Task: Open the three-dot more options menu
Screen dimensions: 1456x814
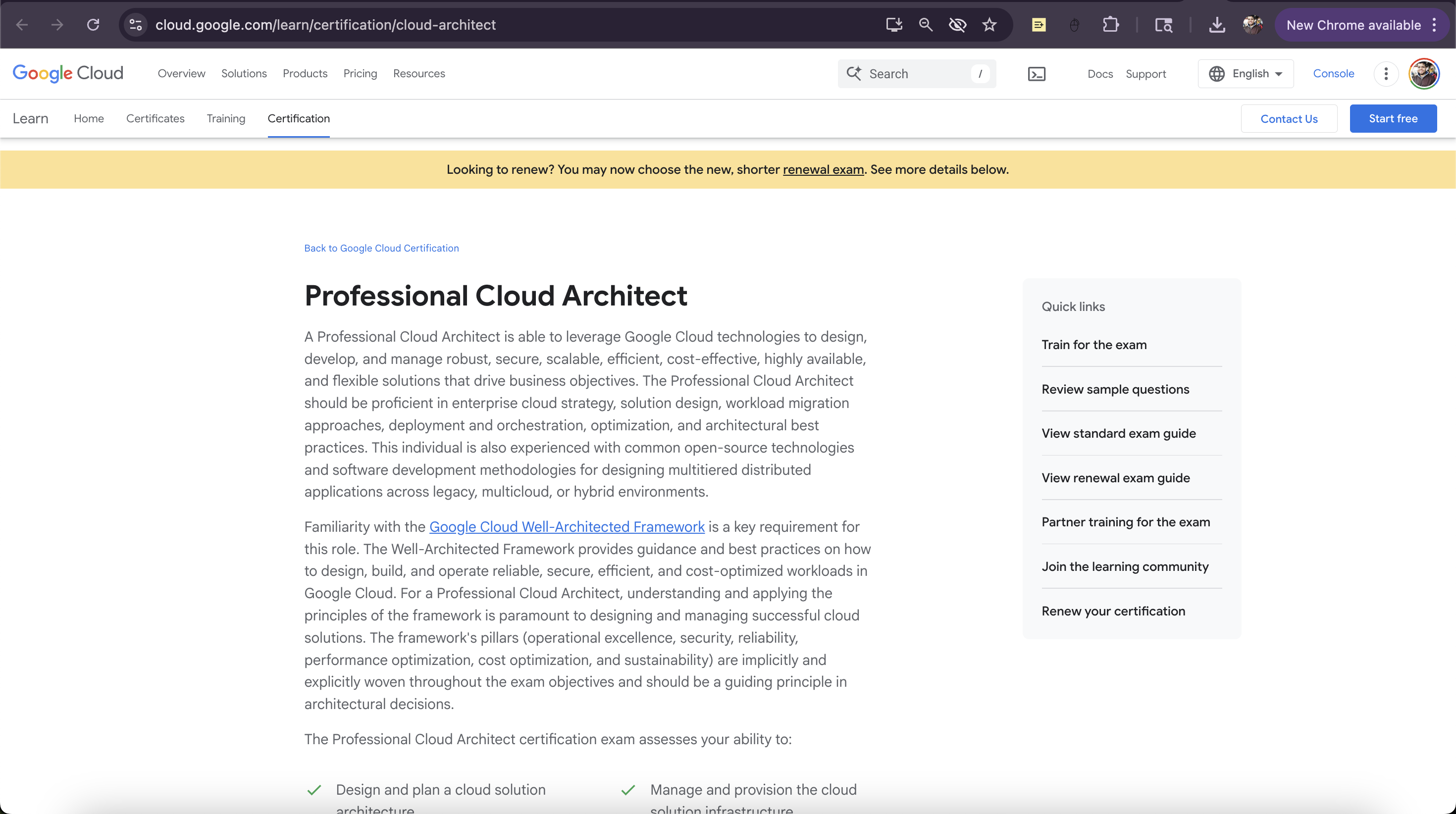Action: pos(1386,73)
